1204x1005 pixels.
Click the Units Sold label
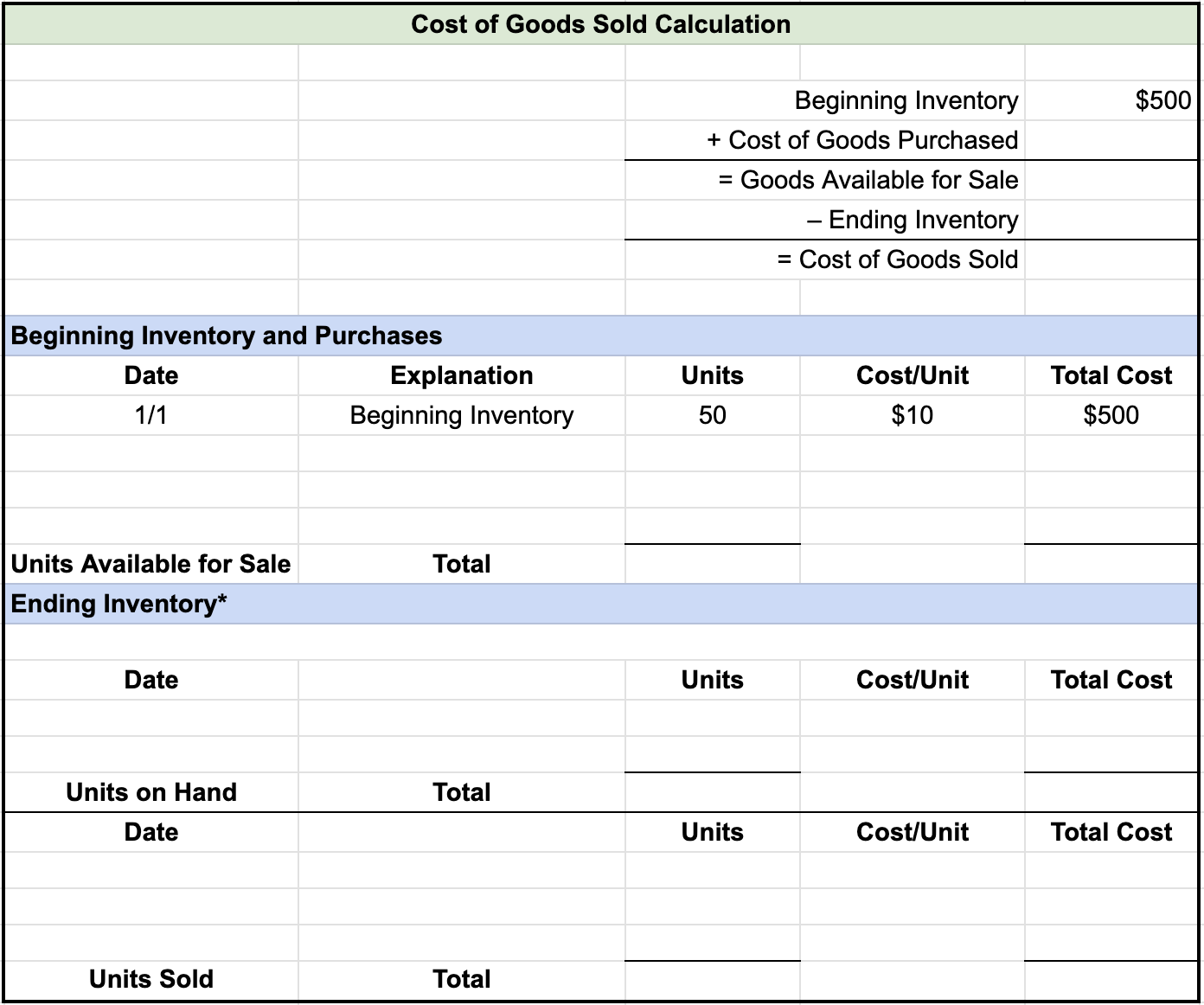pyautogui.click(x=151, y=979)
